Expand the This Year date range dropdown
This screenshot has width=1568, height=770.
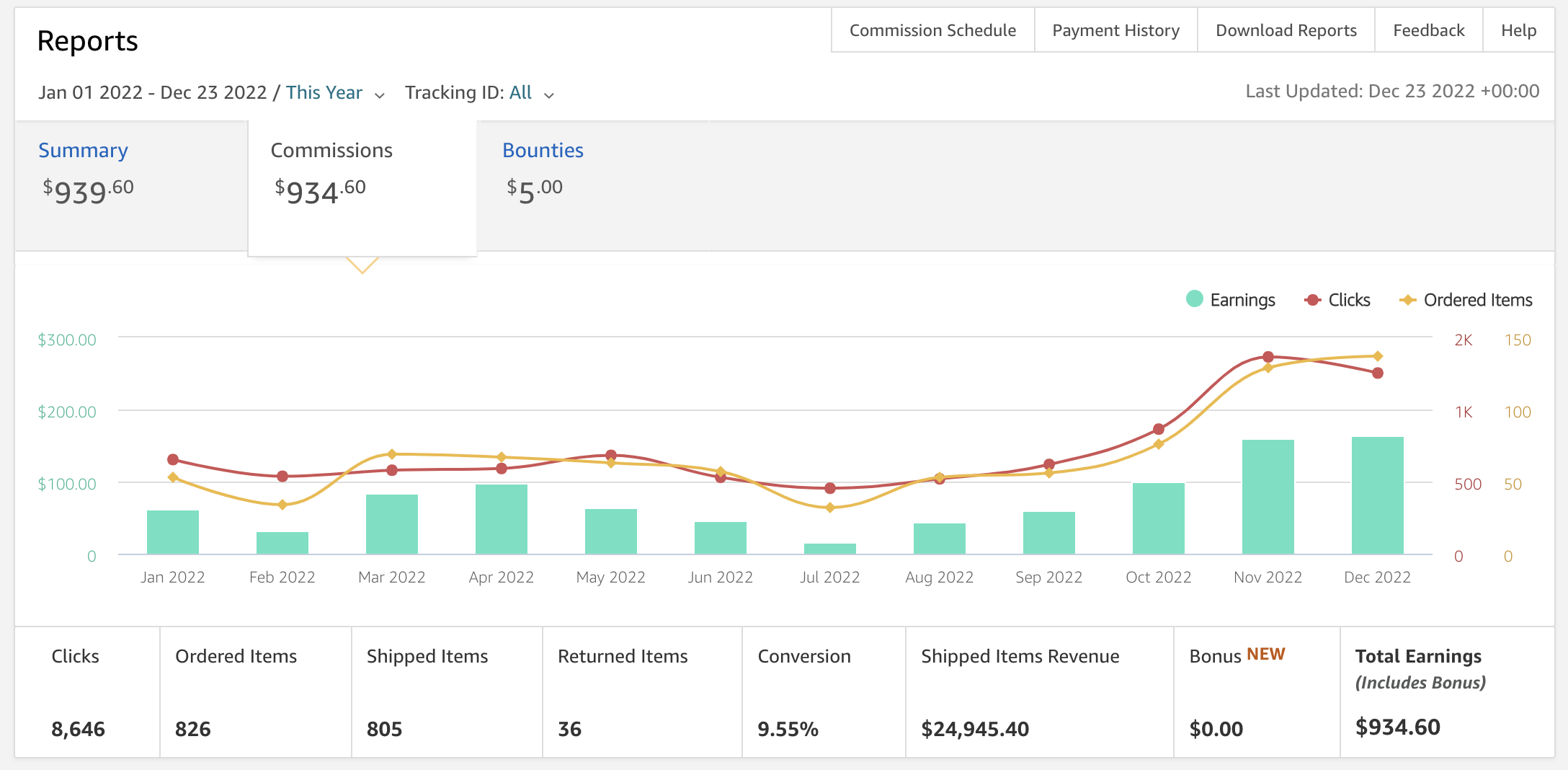click(335, 93)
